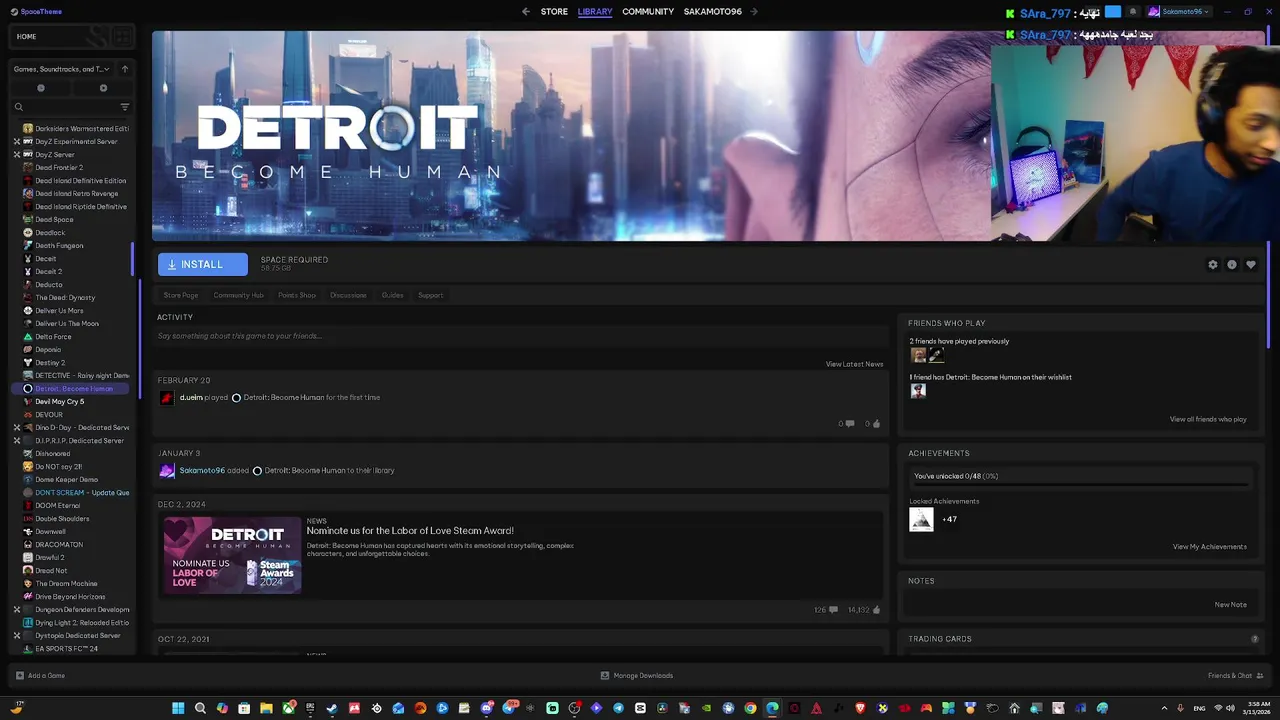Viewport: 1280px width, 720px height.
Task: Open Labor of Love news thumbnail
Action: coord(232,555)
